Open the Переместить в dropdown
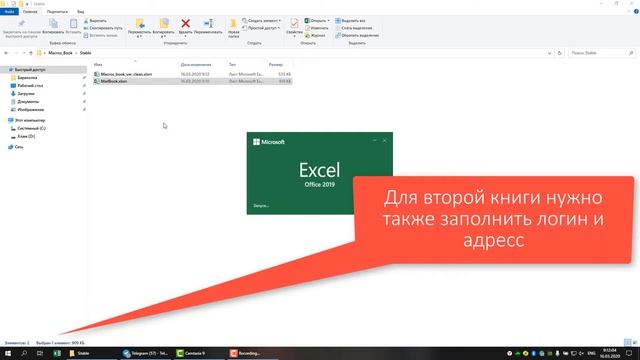Viewport: 640px width, 360px height. 140,28
